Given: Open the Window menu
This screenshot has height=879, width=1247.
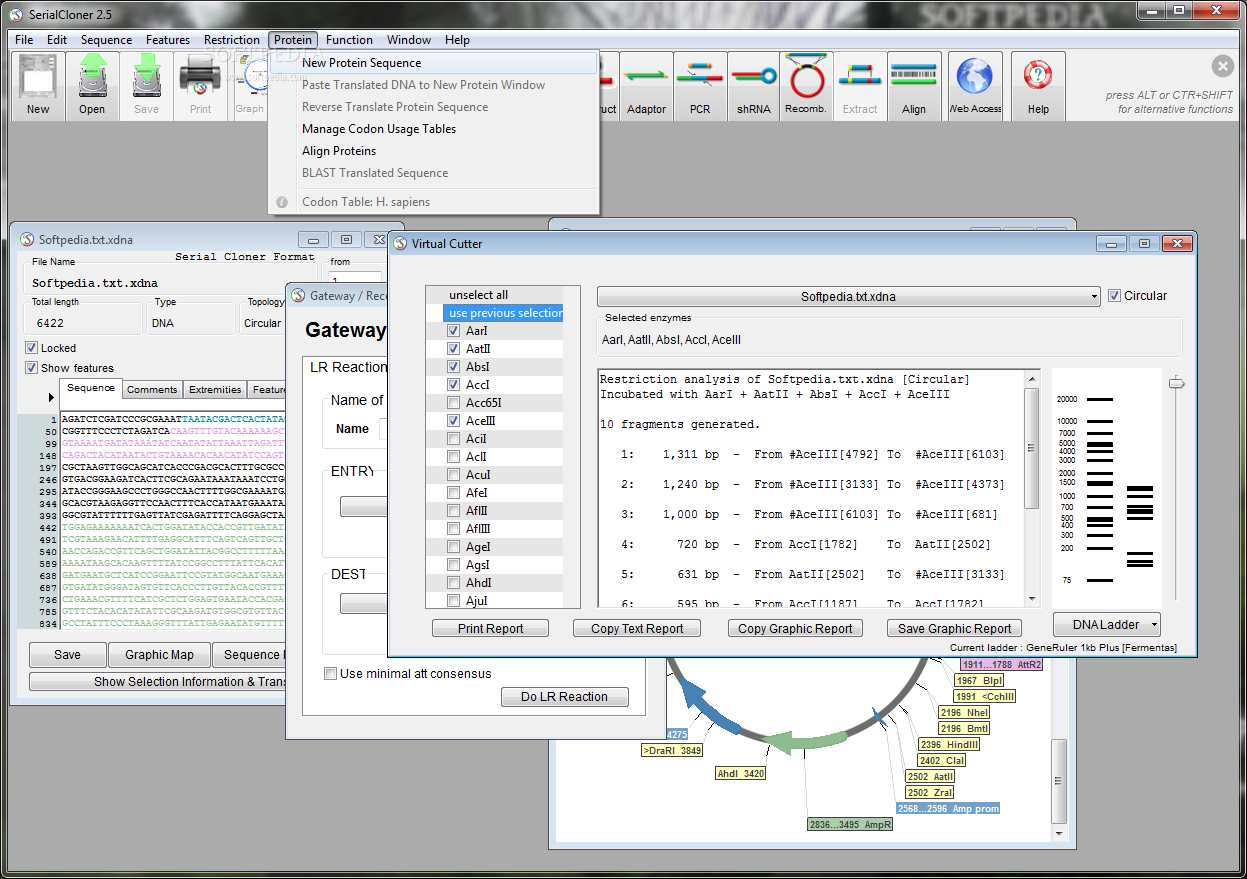Looking at the screenshot, I should (x=409, y=40).
